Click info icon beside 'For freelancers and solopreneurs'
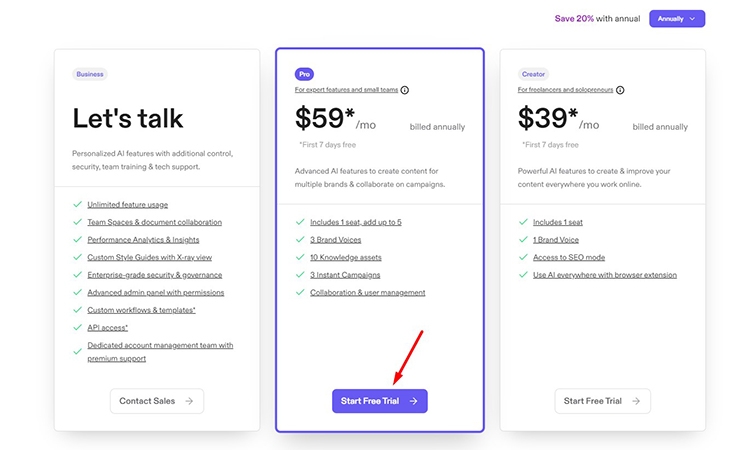750x450 pixels. 620,90
